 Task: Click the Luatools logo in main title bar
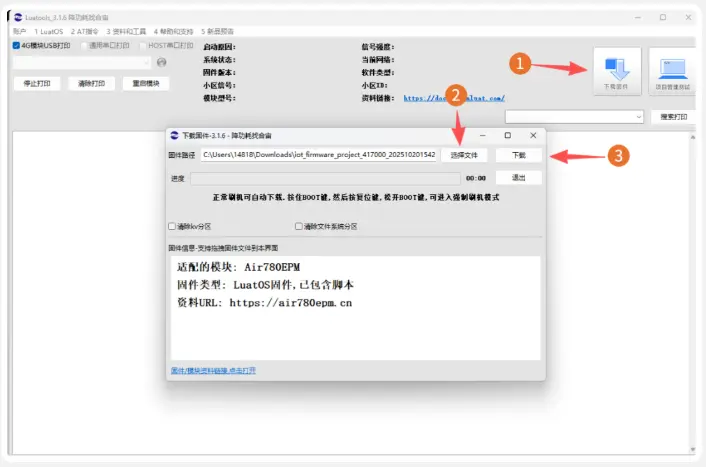(x=18, y=17)
